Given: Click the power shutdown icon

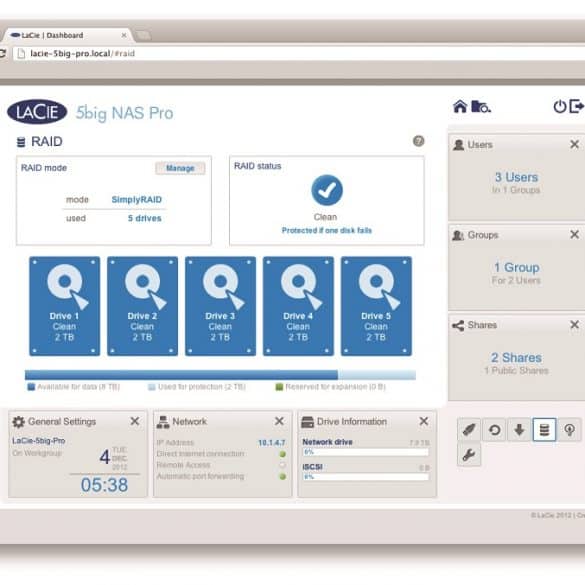Looking at the screenshot, I should (x=560, y=107).
